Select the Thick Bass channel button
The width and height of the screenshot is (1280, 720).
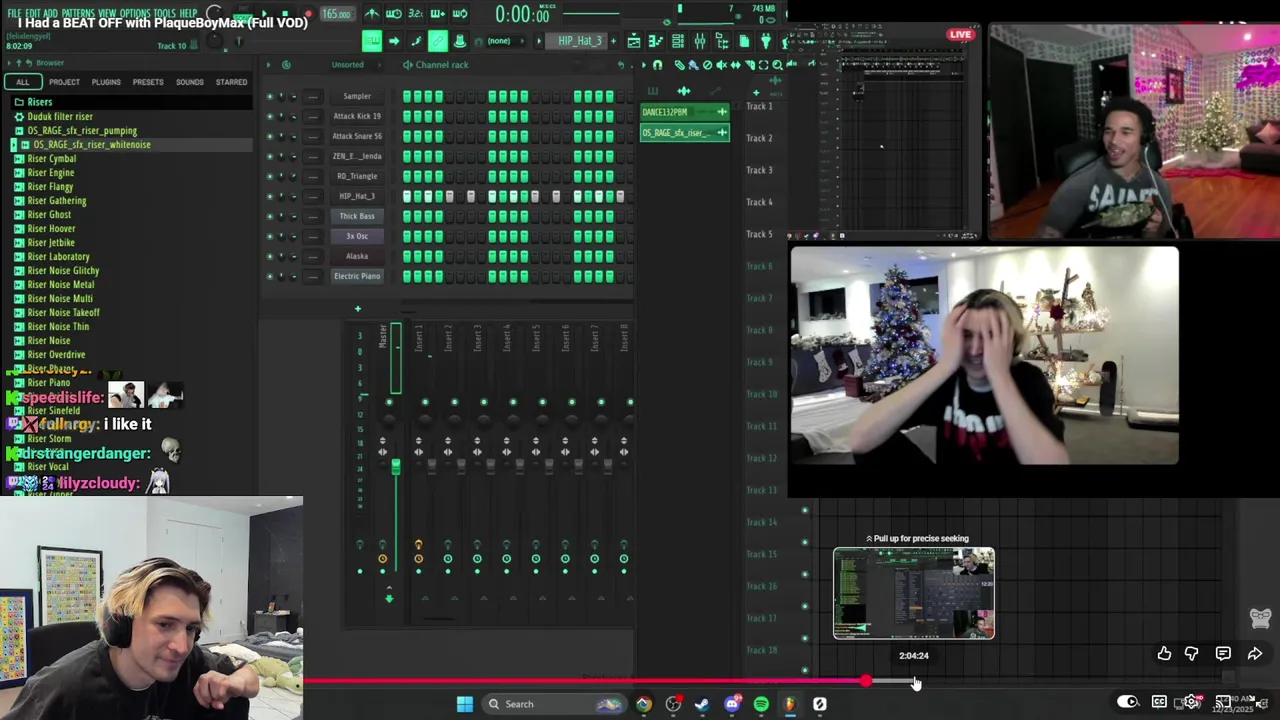tap(357, 216)
